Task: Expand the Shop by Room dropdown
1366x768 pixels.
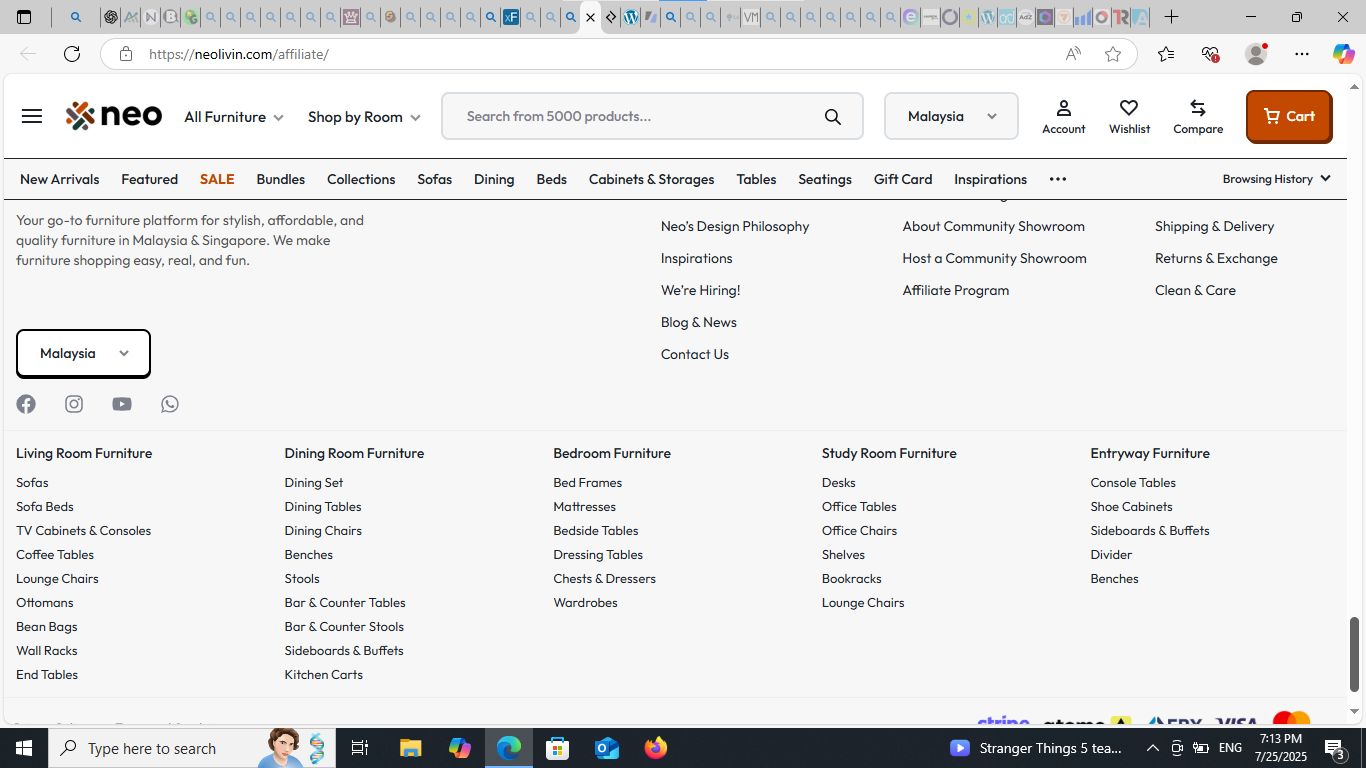Action: (364, 117)
